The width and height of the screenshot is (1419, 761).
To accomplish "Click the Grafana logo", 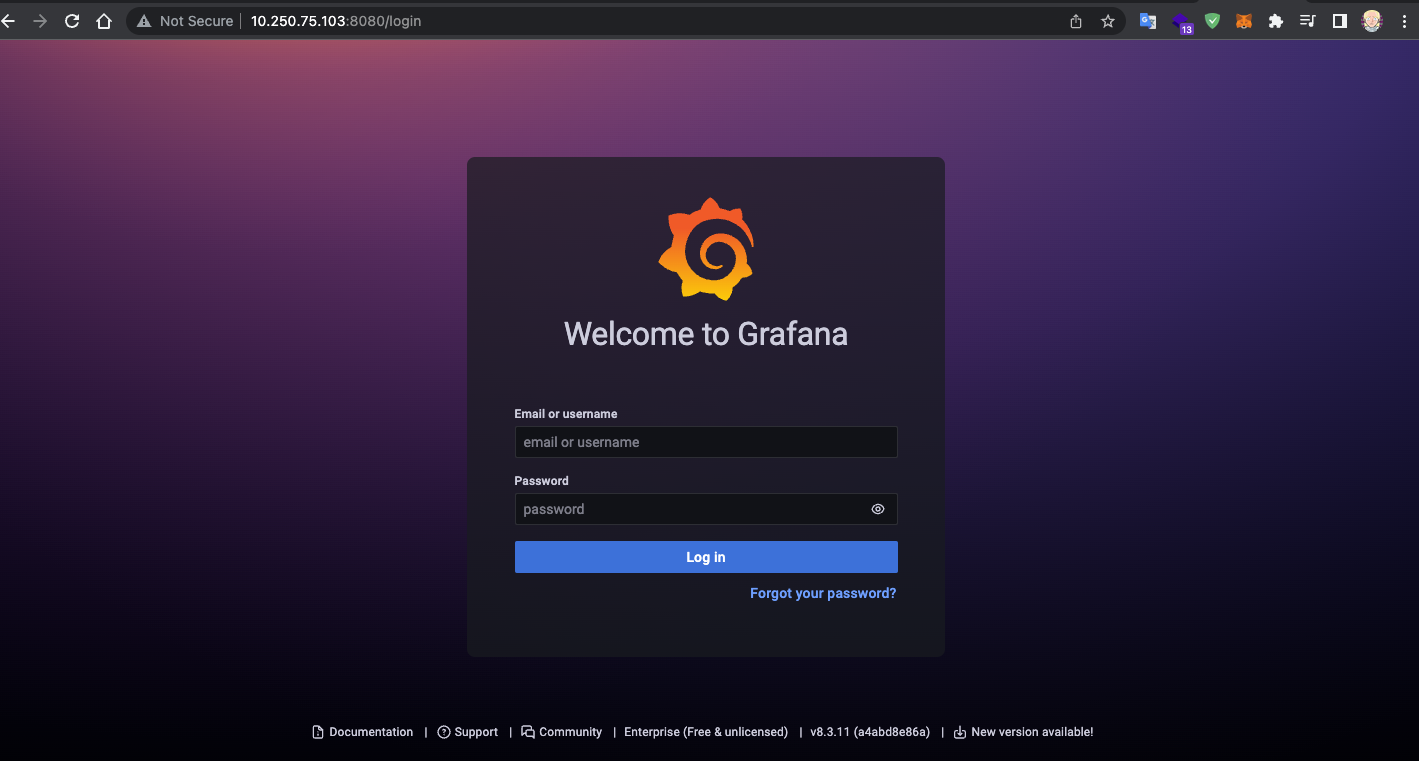I will 706,249.
